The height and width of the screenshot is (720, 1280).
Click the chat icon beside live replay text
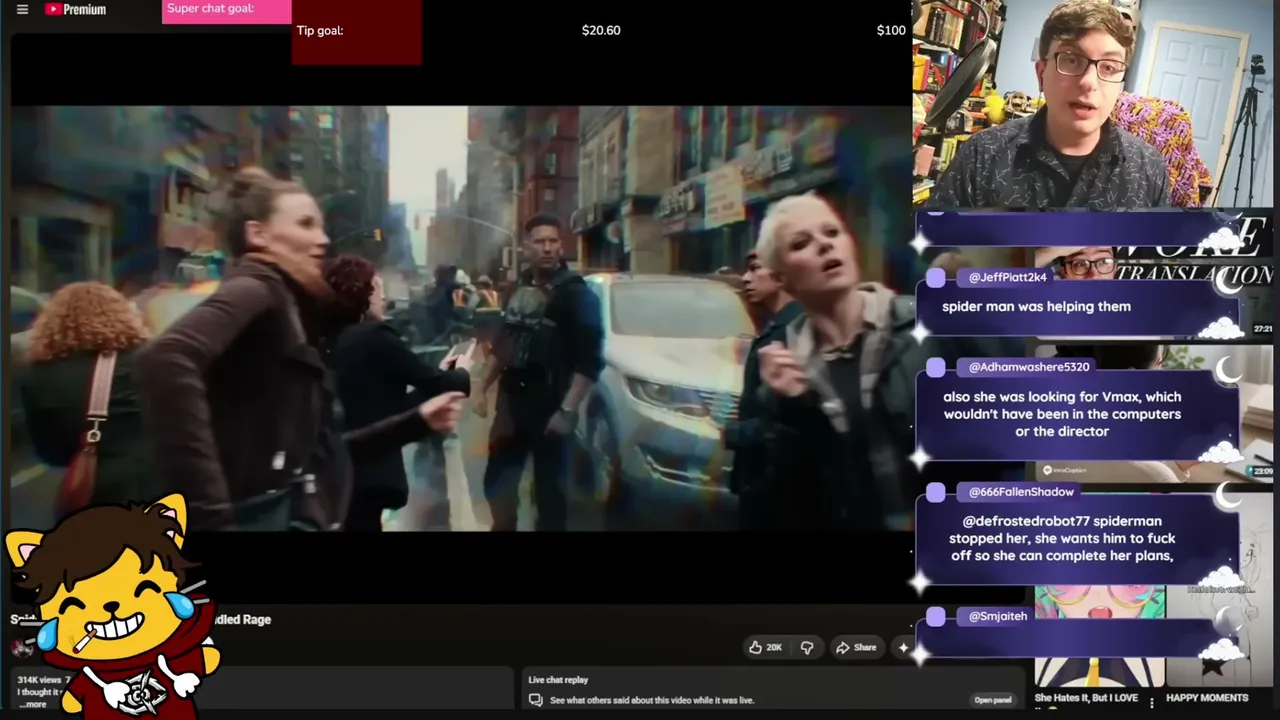535,700
